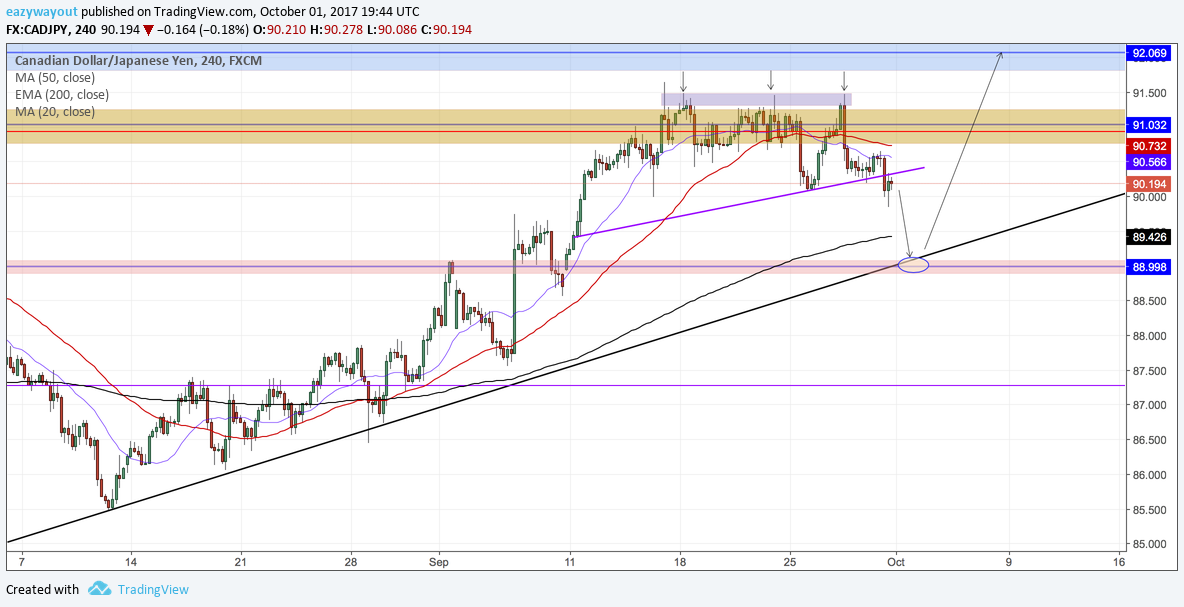The image size is (1184, 607).
Task: Click the TradingView cloud logo icon
Action: tap(100, 588)
